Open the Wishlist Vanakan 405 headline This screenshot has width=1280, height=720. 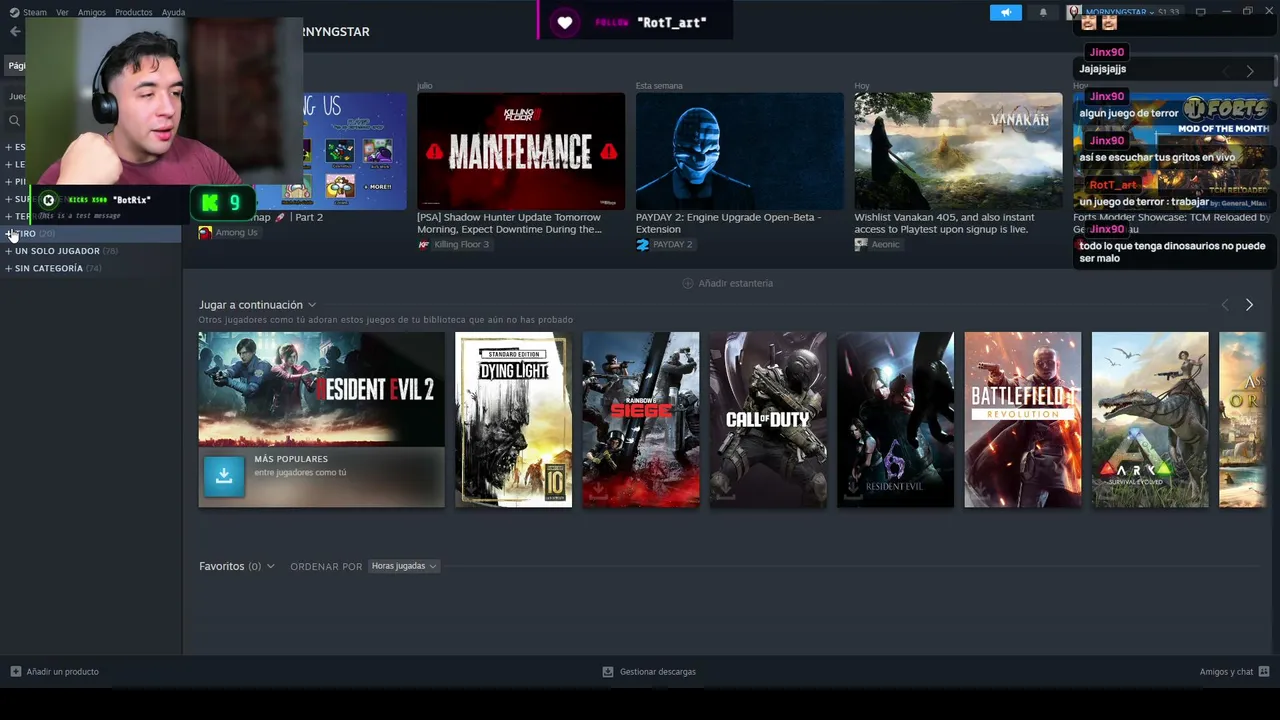pos(945,223)
